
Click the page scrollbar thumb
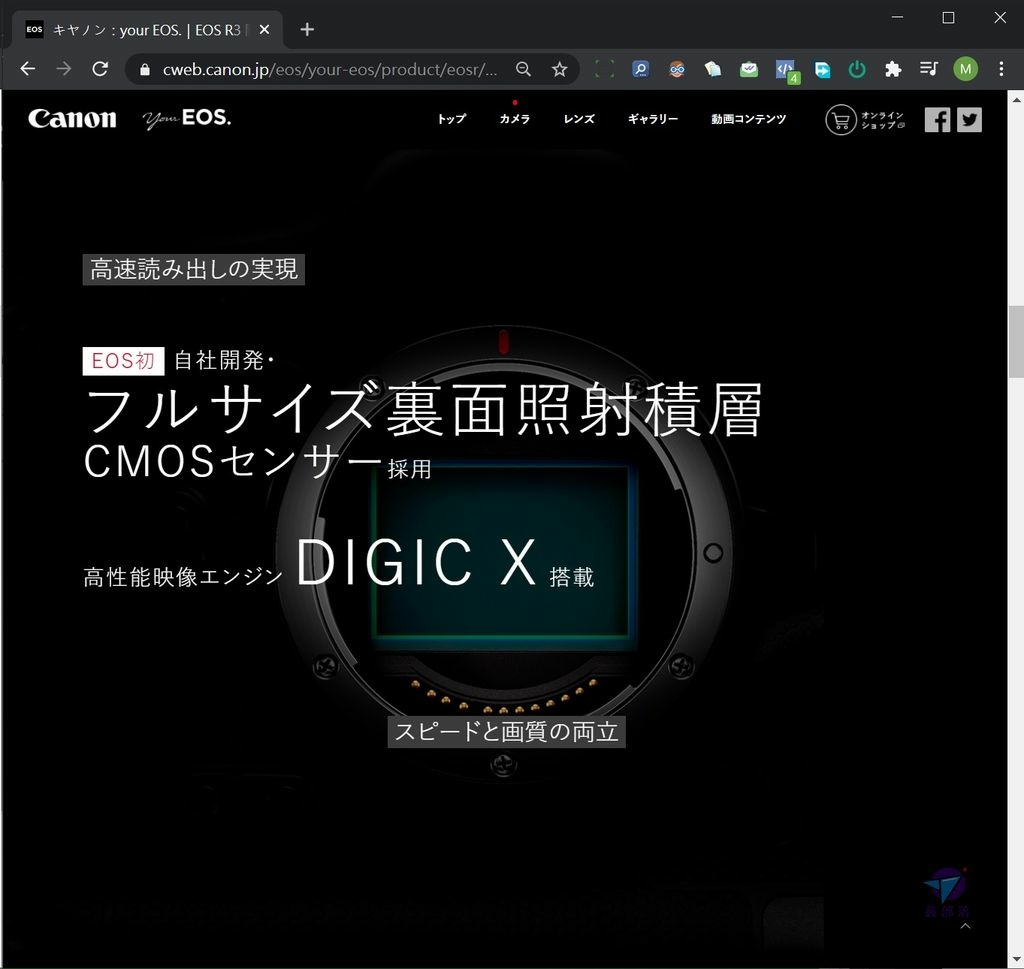pos(1016,342)
